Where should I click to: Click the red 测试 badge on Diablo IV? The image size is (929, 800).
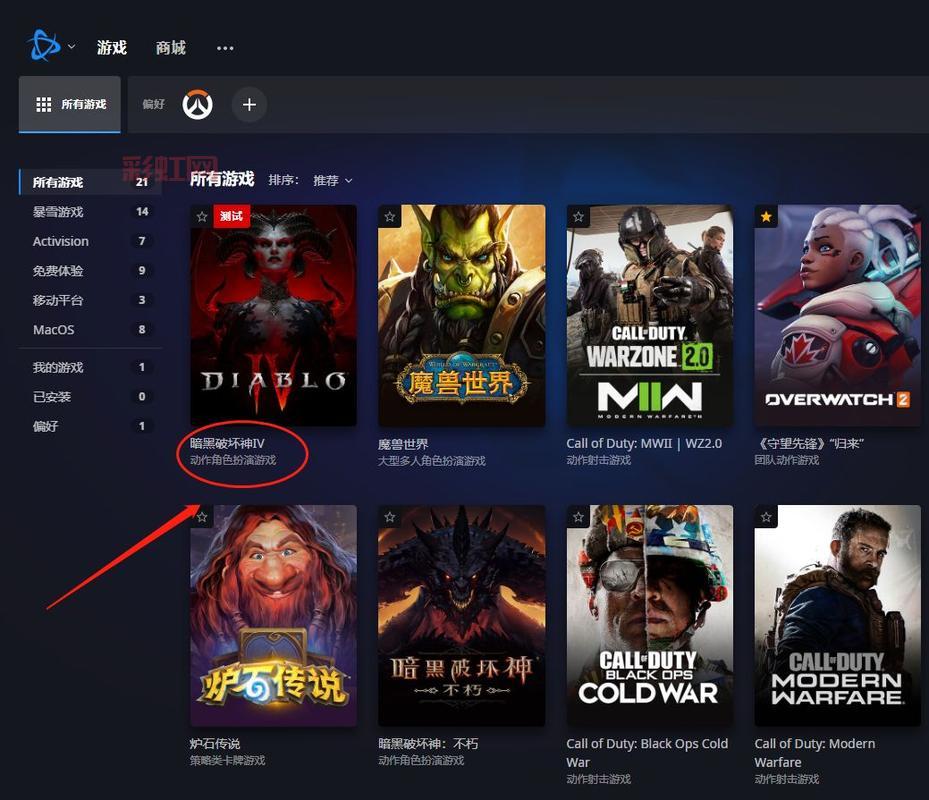232,216
